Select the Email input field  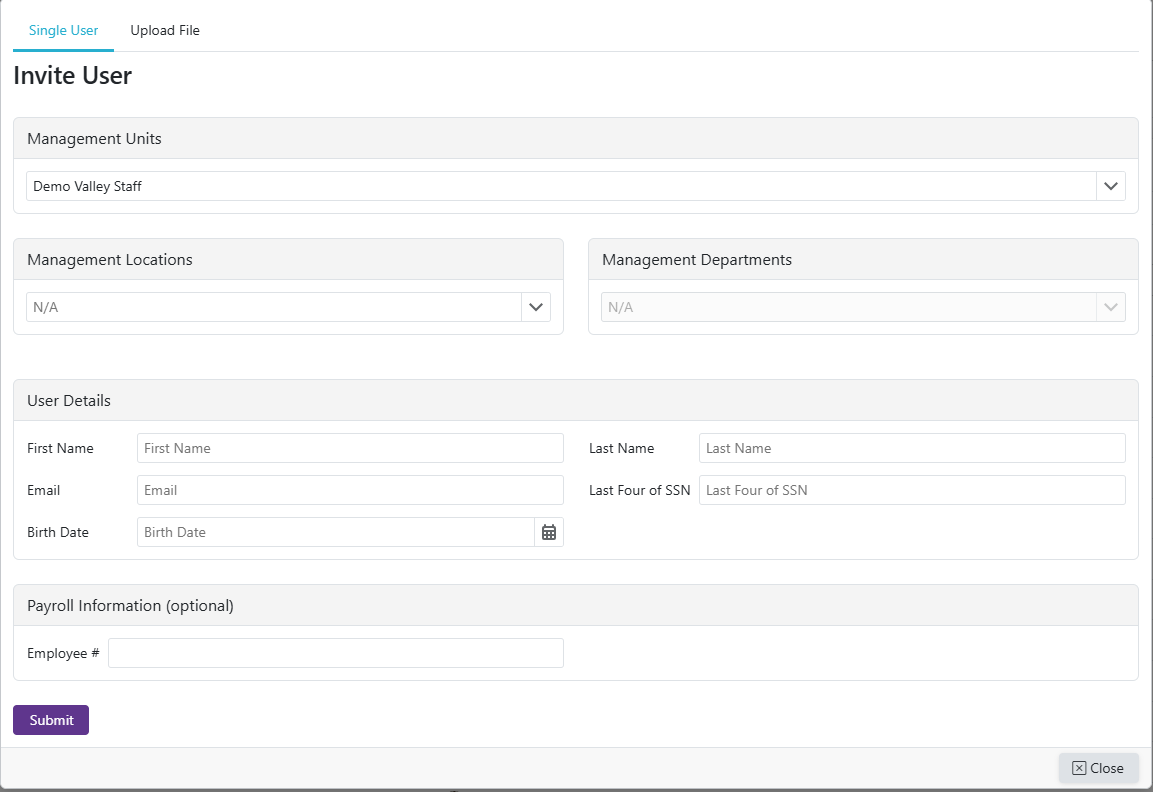coord(350,490)
